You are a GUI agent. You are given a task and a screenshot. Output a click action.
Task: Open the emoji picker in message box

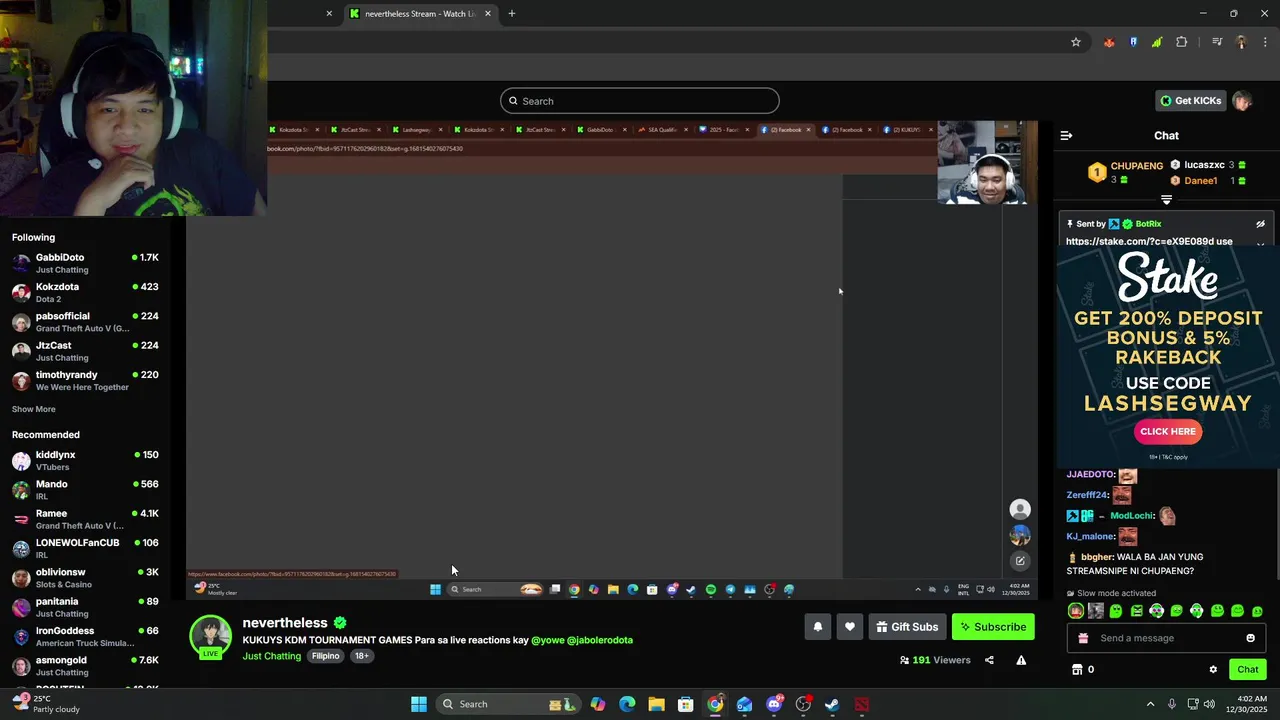[1250, 638]
